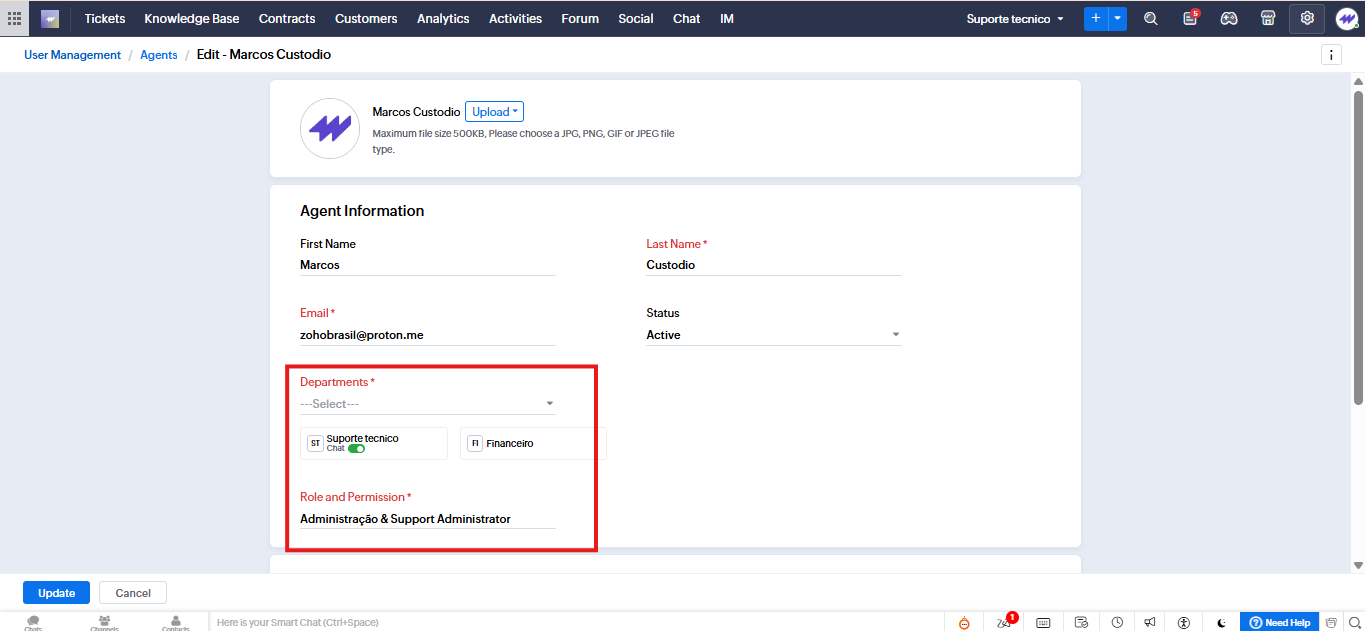
Task: Open the setup gear icon in header
Action: (1306, 18)
